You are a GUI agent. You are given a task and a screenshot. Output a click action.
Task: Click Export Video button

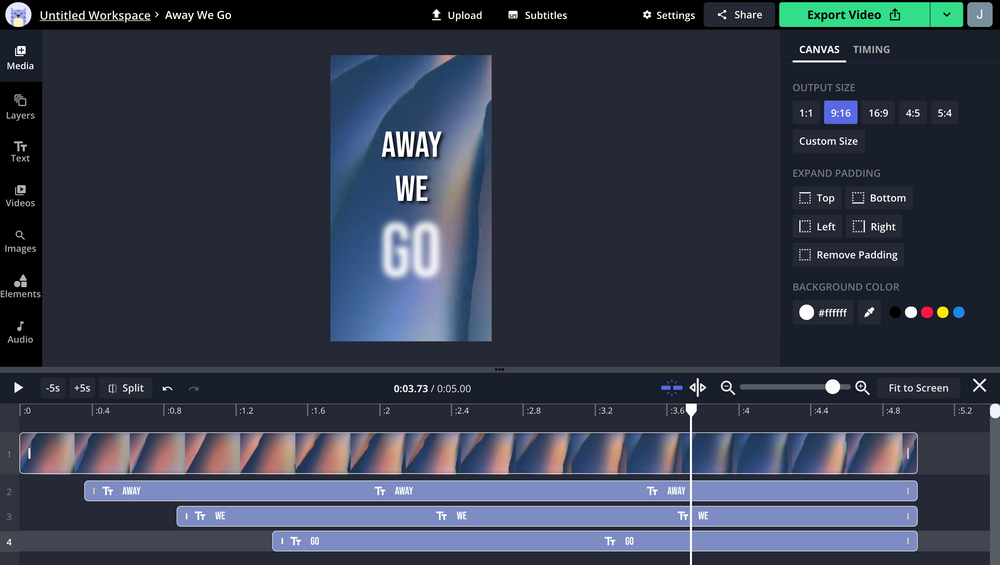point(854,15)
